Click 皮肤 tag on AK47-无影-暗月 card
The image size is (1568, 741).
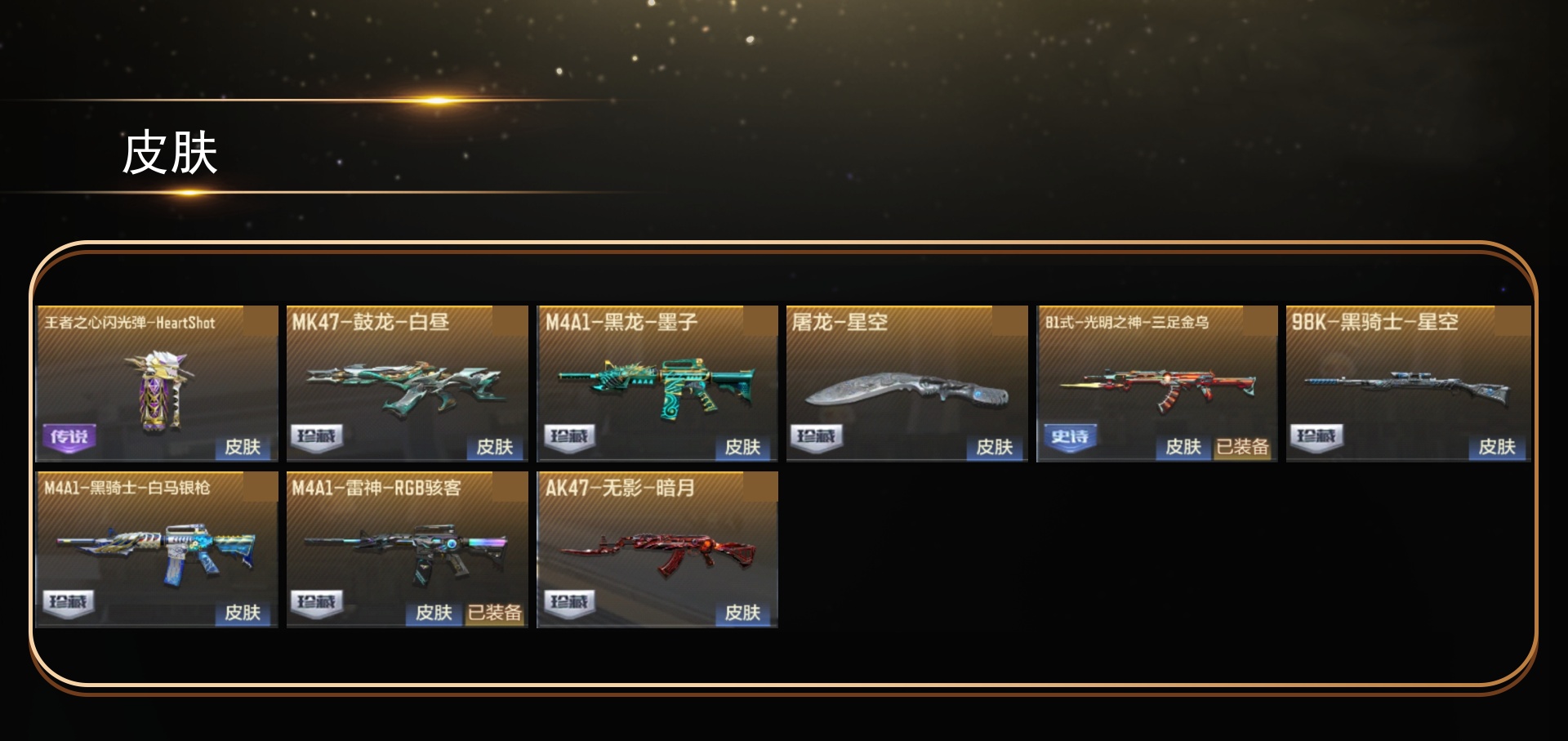pos(743,613)
